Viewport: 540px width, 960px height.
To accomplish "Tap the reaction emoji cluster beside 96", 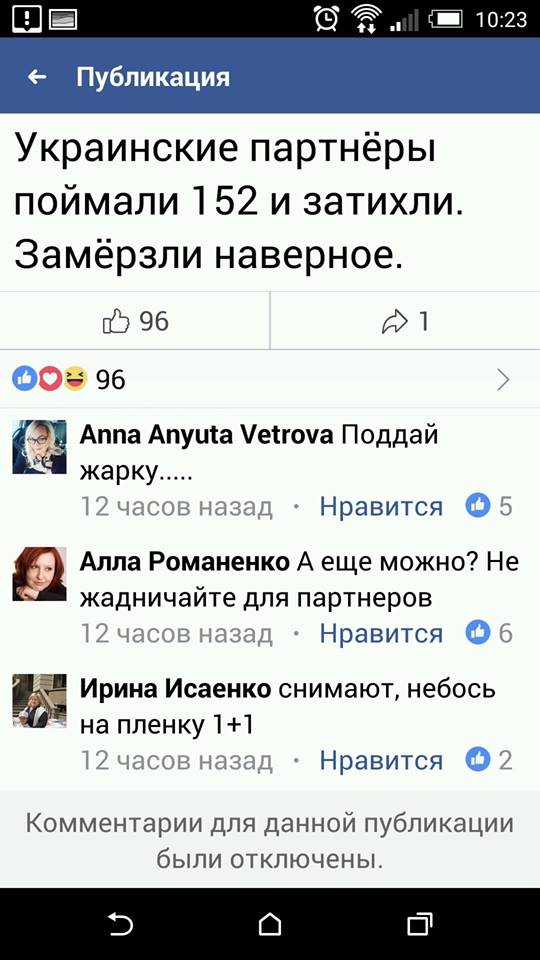I will coord(50,380).
